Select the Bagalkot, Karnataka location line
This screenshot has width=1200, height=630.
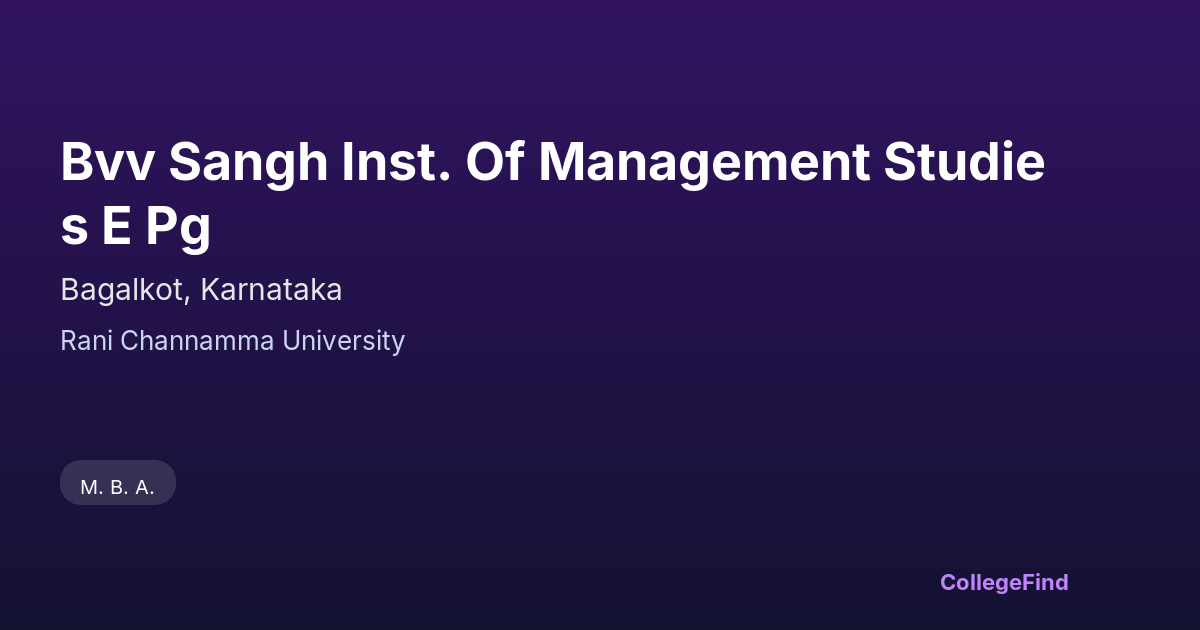[x=201, y=290]
